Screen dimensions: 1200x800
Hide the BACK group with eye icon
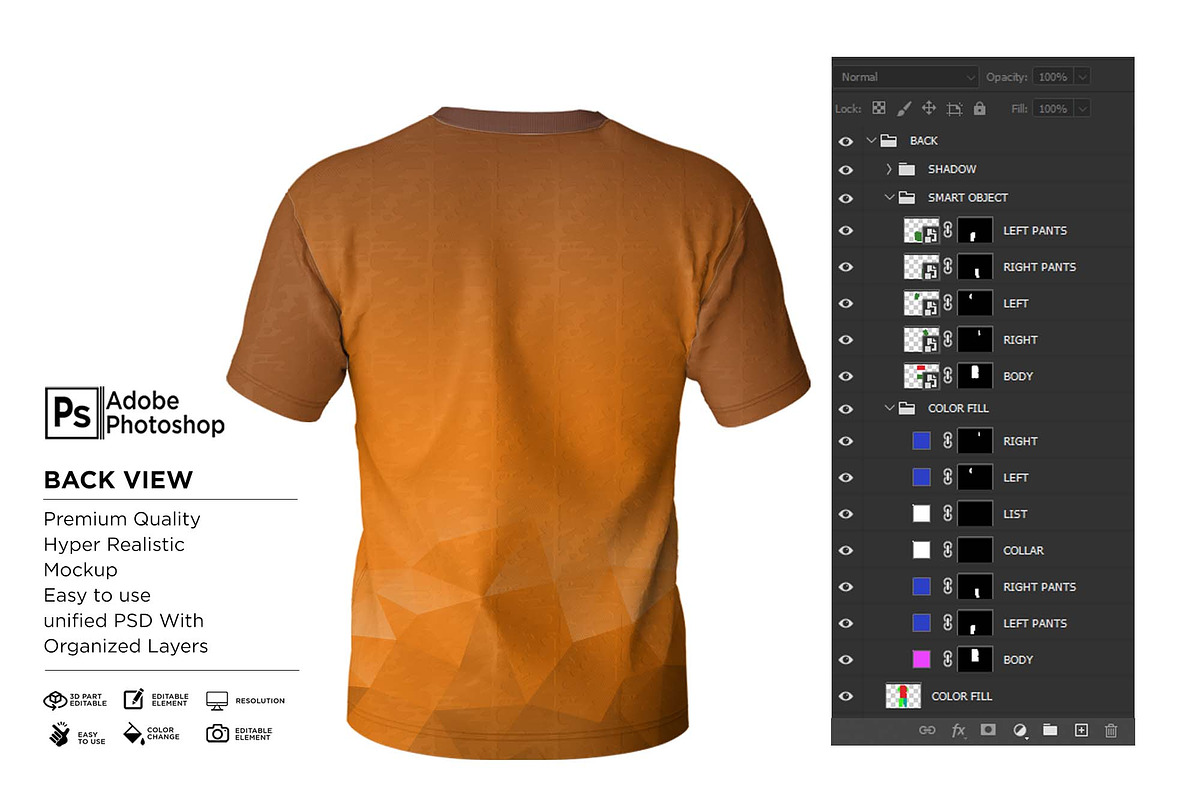(x=846, y=141)
